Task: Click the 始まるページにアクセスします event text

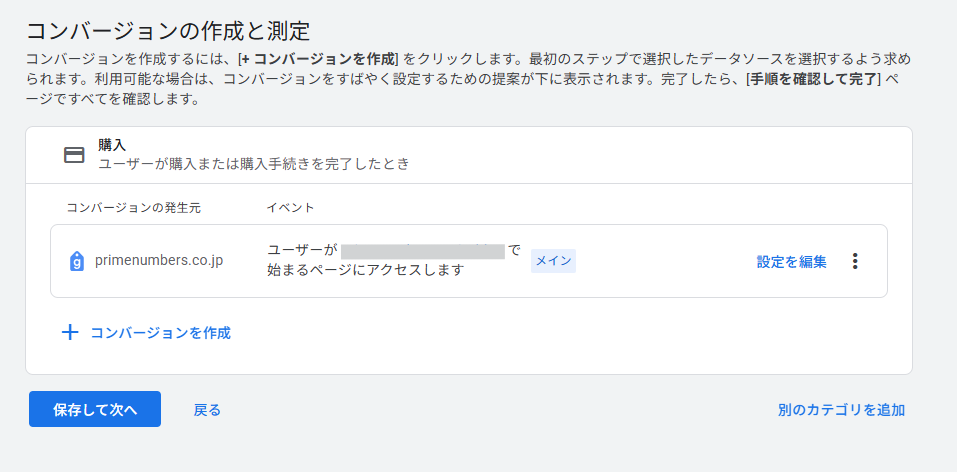Action: 366,270
